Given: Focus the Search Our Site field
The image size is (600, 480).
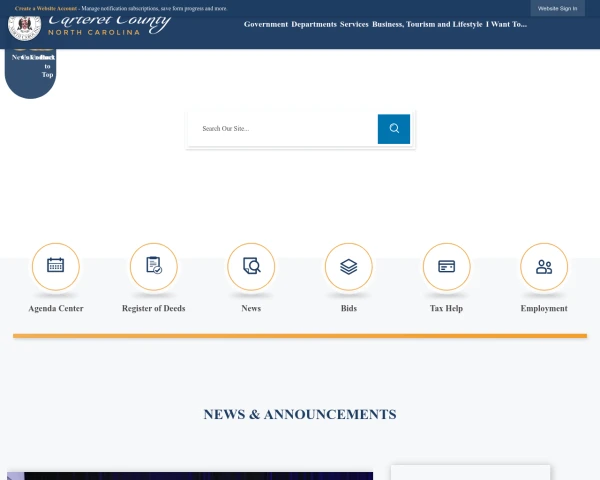Looking at the screenshot, I should pos(283,129).
